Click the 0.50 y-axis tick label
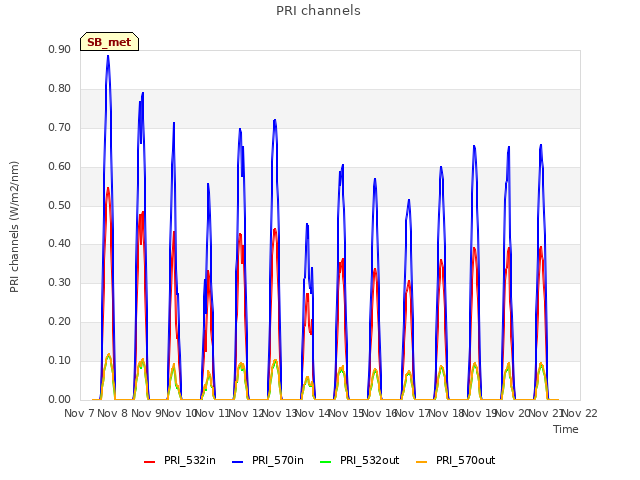The image size is (640, 480). point(60,205)
